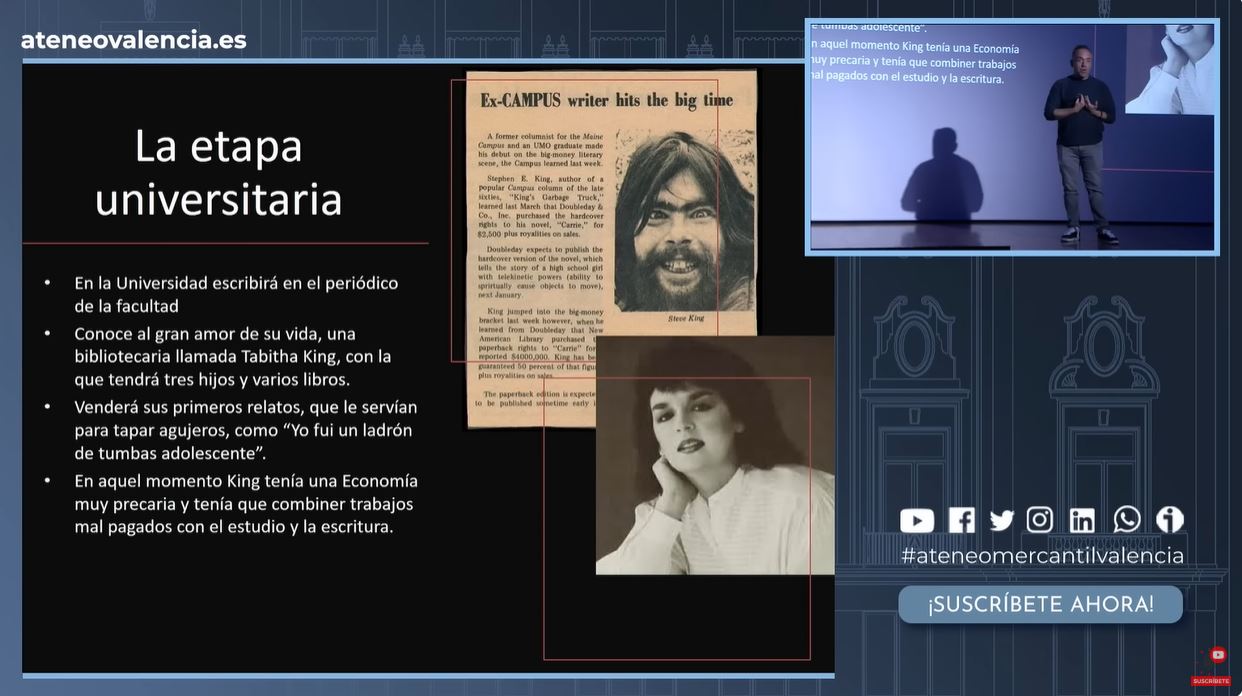Click the slide title "La etapa universitaria"
Viewport: 1242px width, 696px height.
point(219,172)
